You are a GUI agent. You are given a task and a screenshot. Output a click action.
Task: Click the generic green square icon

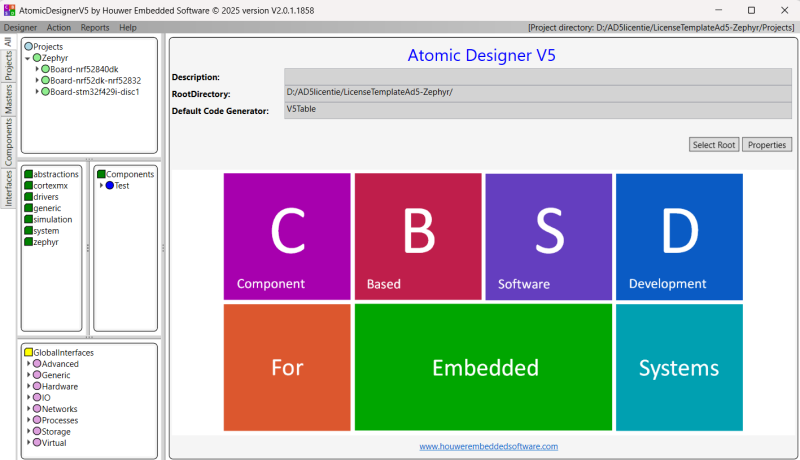tap(29, 208)
